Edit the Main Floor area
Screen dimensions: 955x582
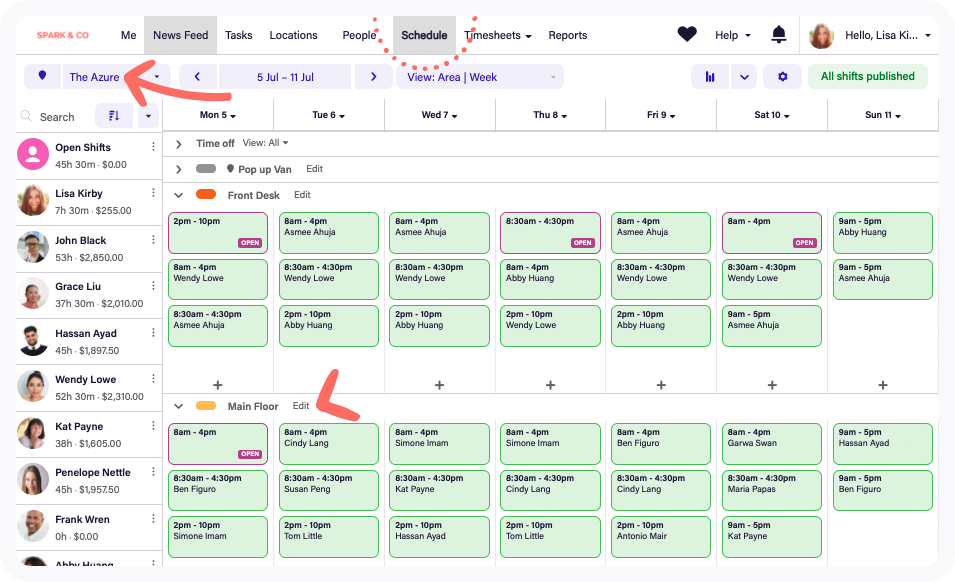coord(301,405)
